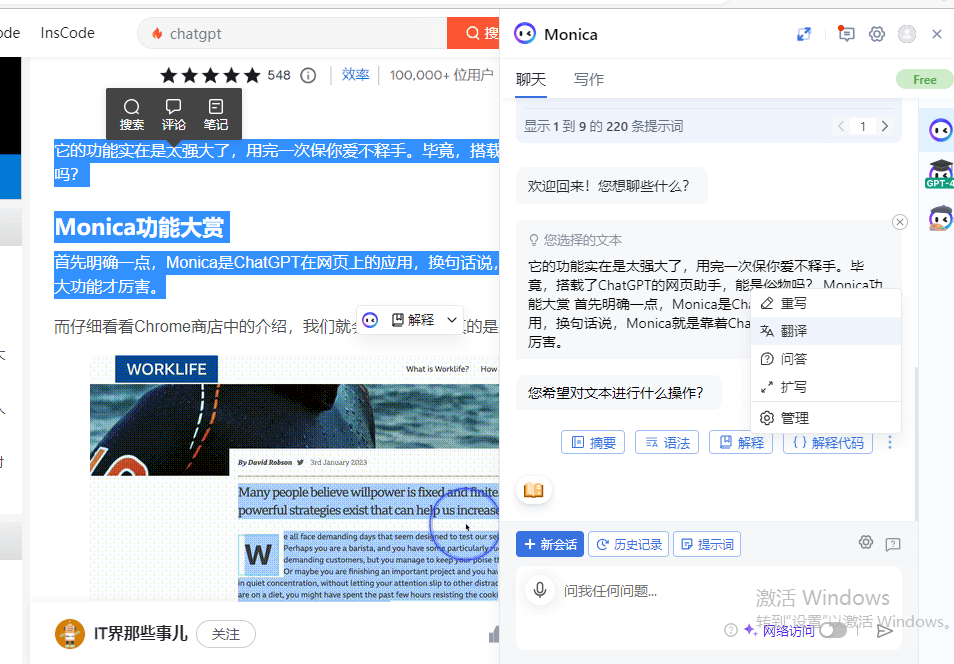Go to next page of prompts

(x=884, y=126)
